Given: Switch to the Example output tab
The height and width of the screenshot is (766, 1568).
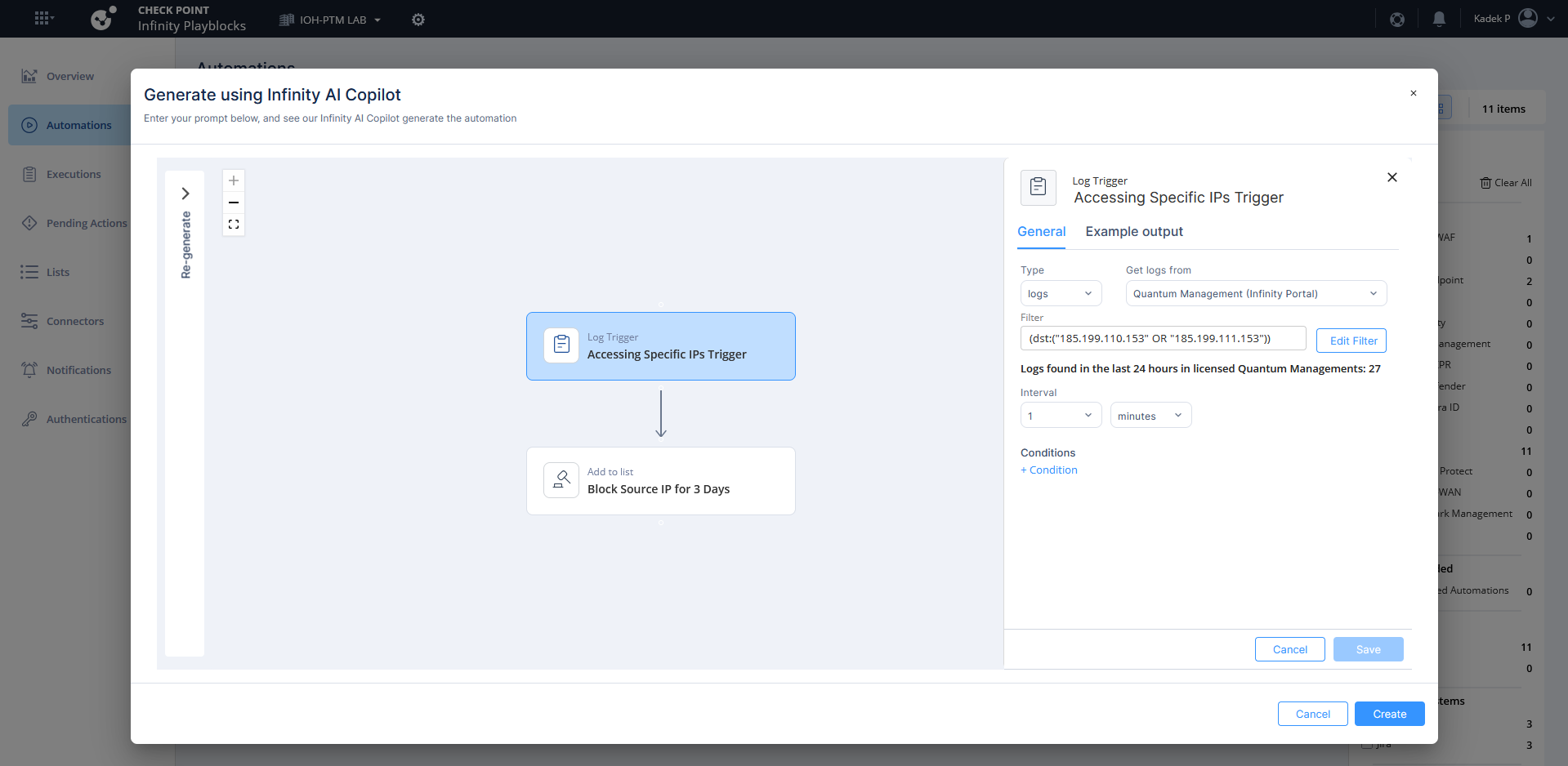Looking at the screenshot, I should tap(1133, 232).
